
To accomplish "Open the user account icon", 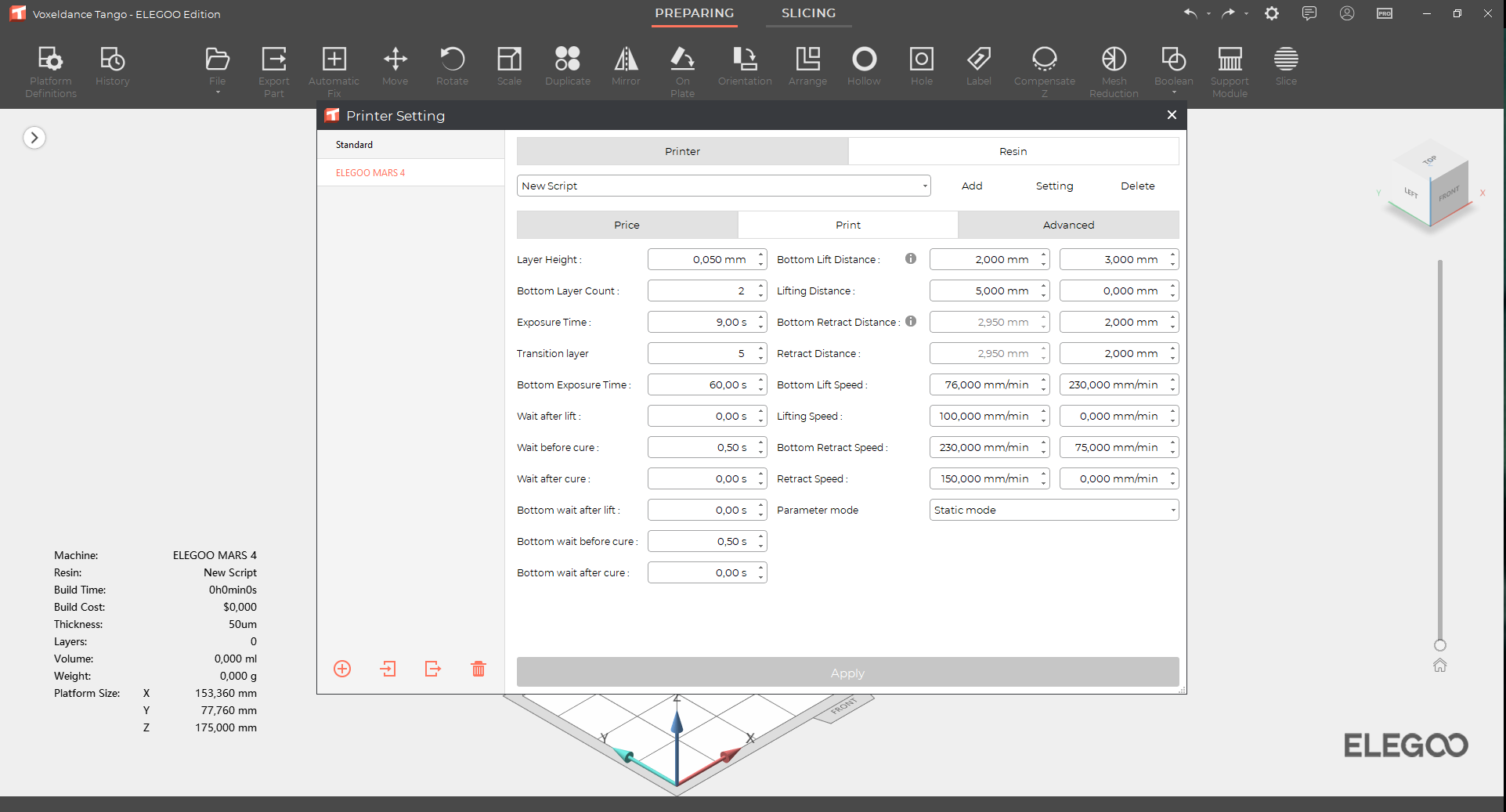I will click(1347, 13).
